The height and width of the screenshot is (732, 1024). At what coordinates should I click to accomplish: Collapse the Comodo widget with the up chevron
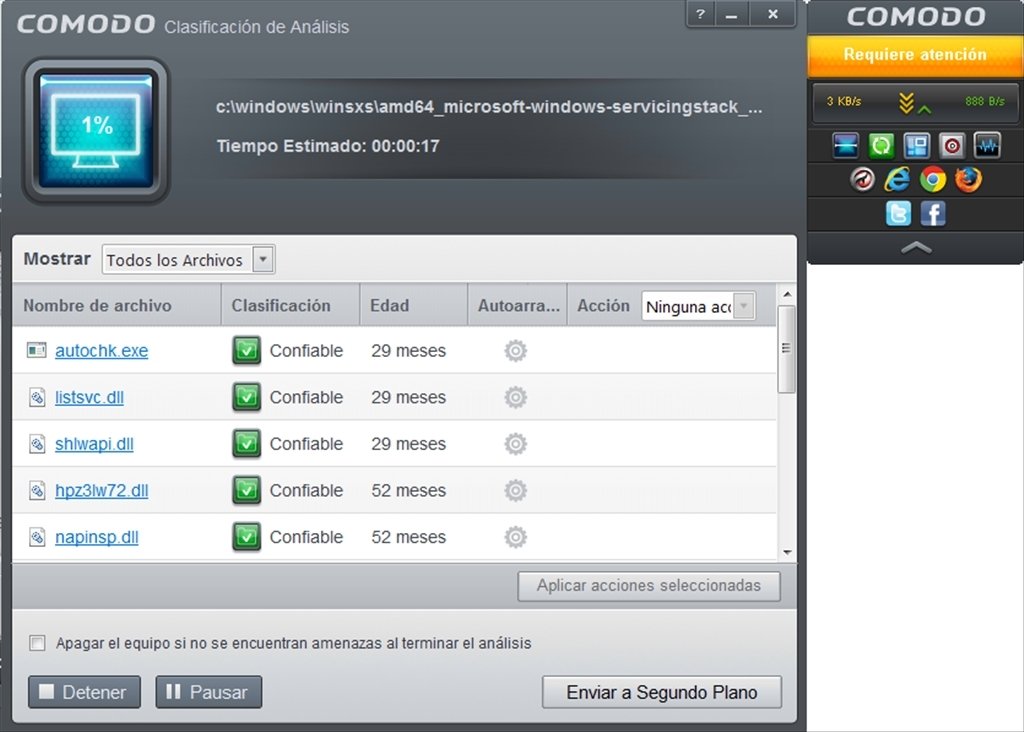click(x=916, y=247)
